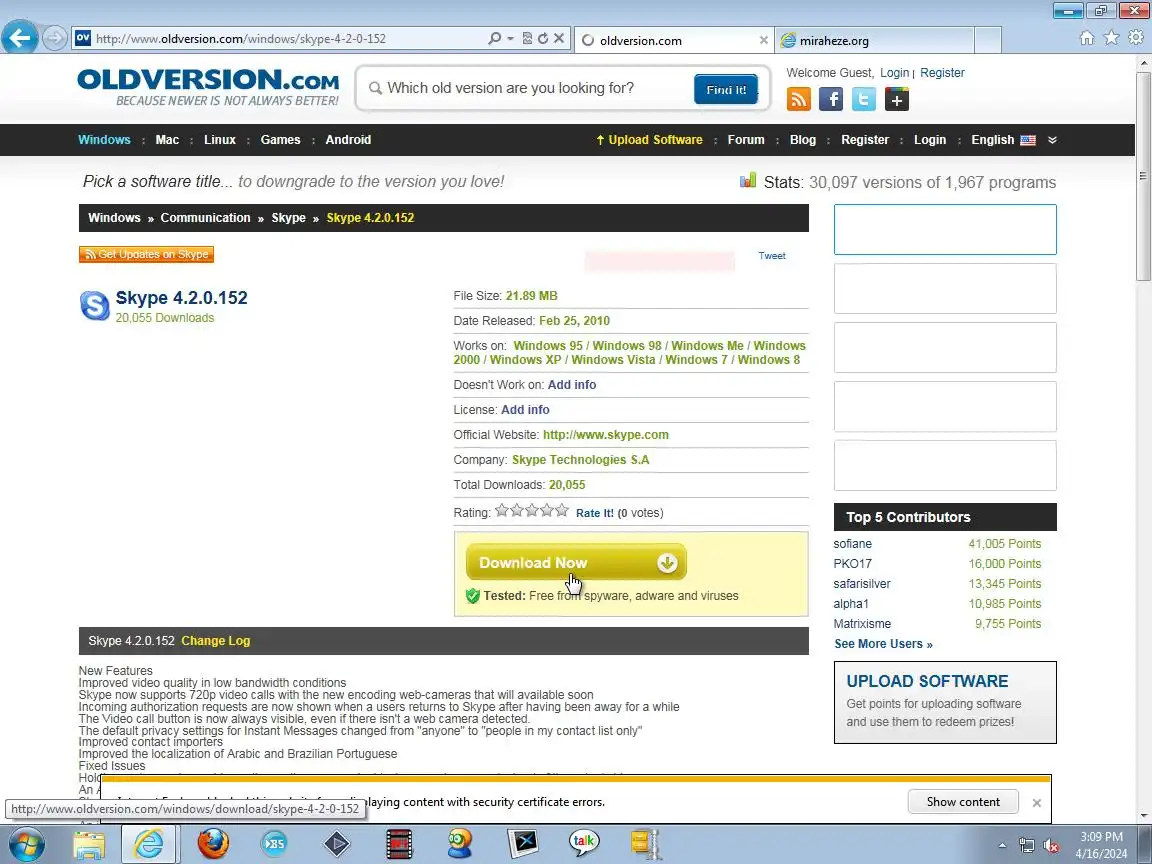Click Add info beside License
Viewport: 1152px width, 864px height.
525,409
